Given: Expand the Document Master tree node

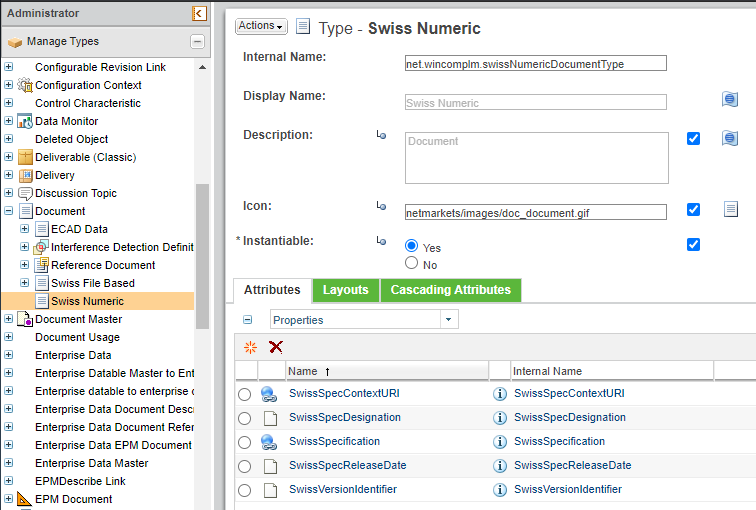Looking at the screenshot, I should click(9, 319).
